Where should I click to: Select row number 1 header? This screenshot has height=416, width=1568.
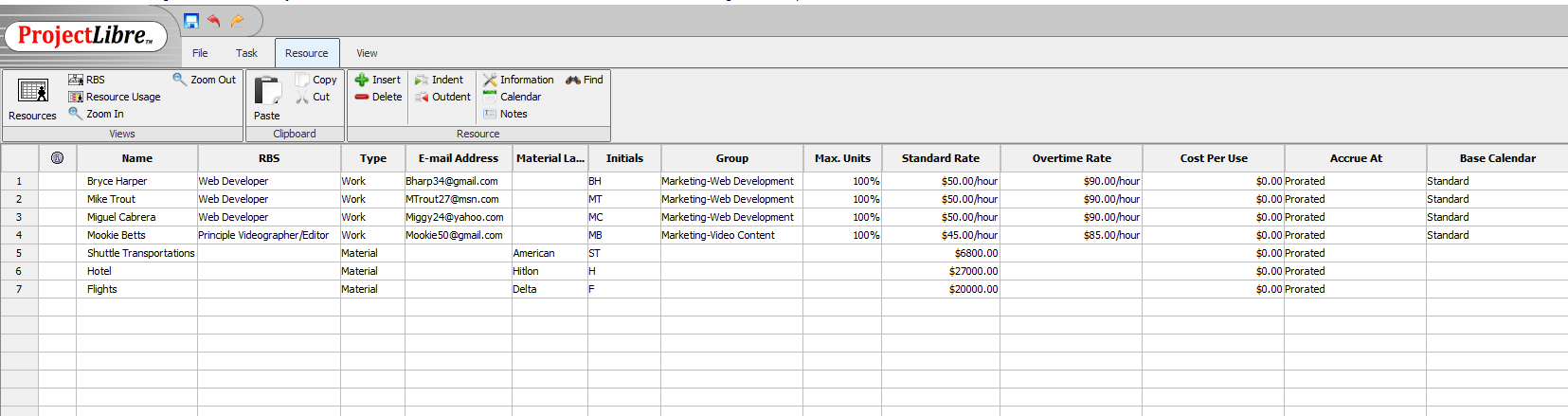coord(19,181)
